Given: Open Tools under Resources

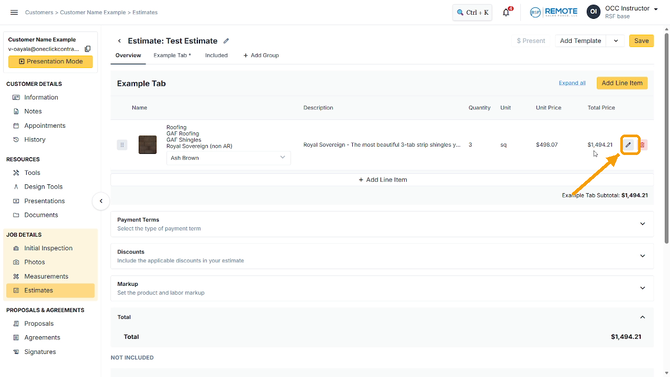Looking at the screenshot, I should [x=32, y=173].
